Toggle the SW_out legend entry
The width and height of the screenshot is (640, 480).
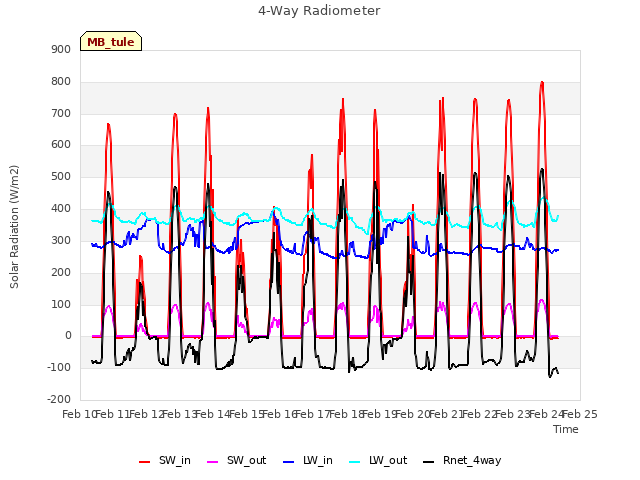[237, 460]
